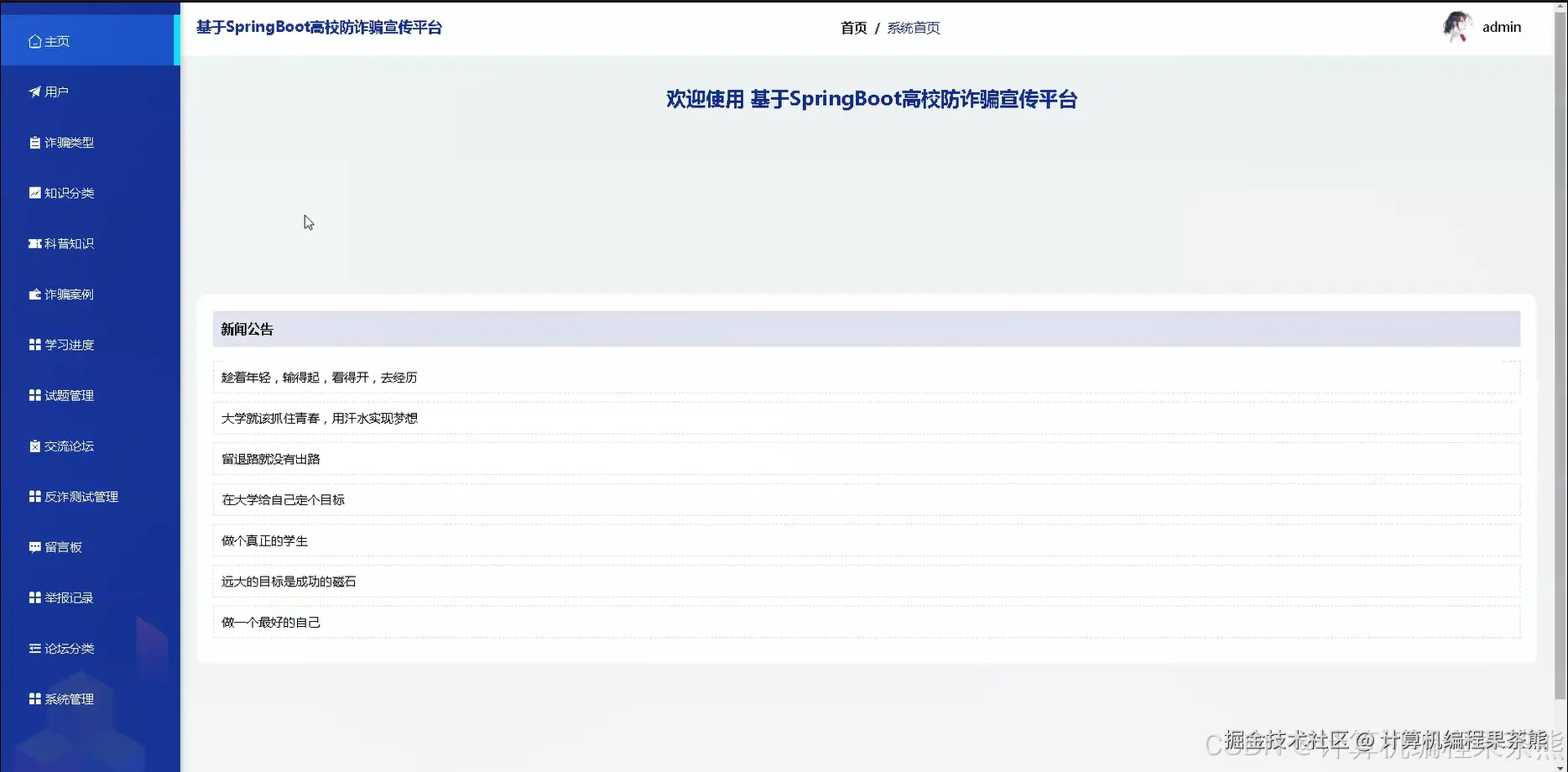Click the 新闻公告 section header
Viewport: 1568px width, 772px height.
(x=866, y=329)
